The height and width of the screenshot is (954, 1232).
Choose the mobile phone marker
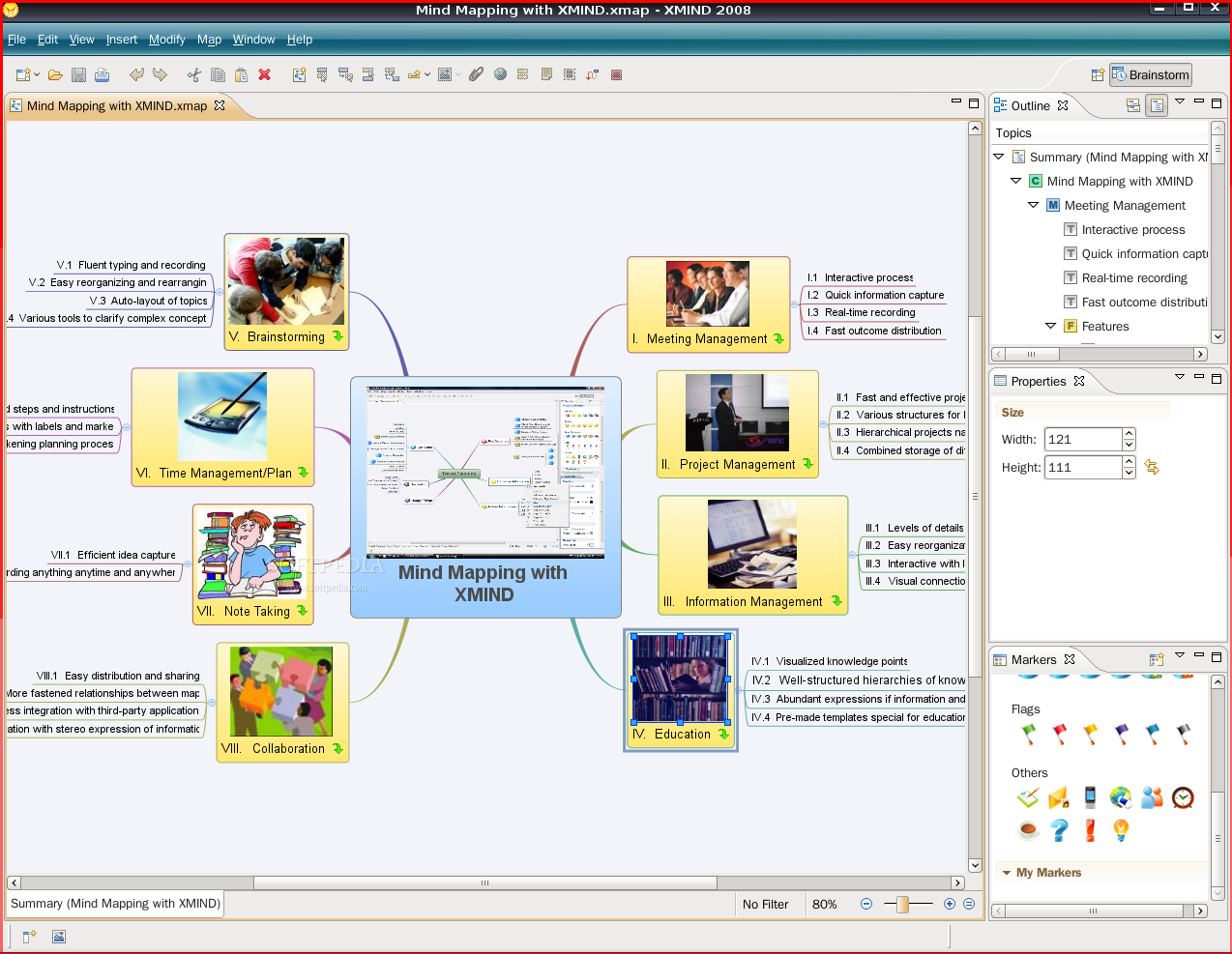1090,797
